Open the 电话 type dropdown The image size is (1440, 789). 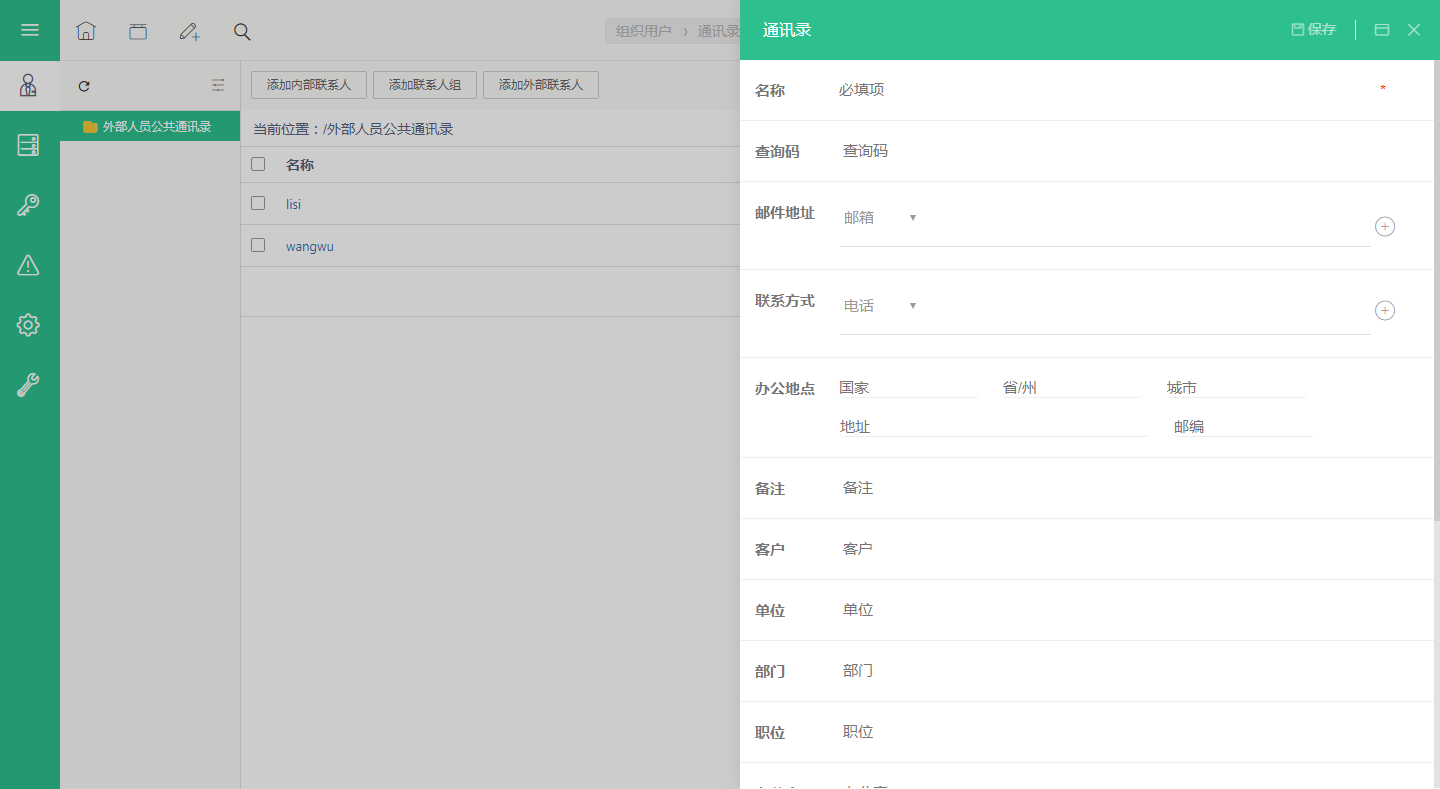881,305
